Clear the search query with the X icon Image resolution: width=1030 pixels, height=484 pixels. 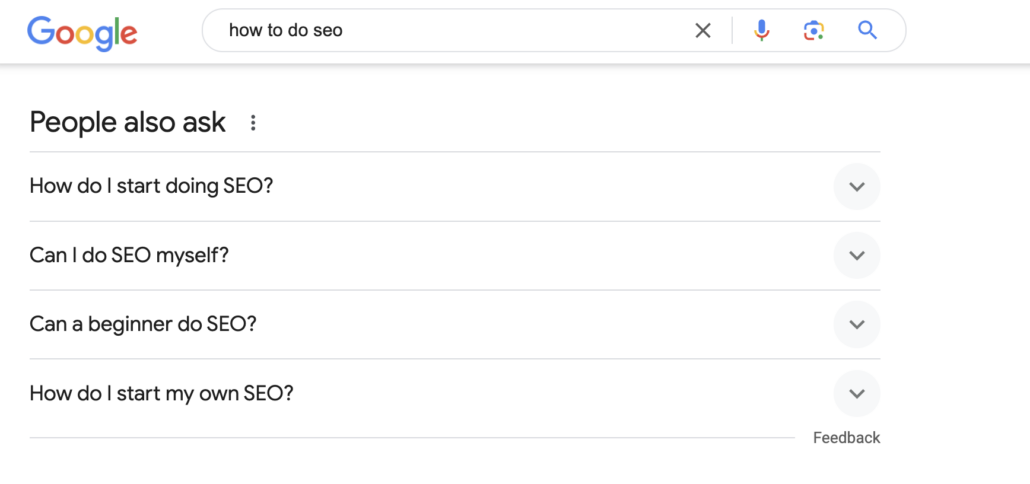click(703, 31)
